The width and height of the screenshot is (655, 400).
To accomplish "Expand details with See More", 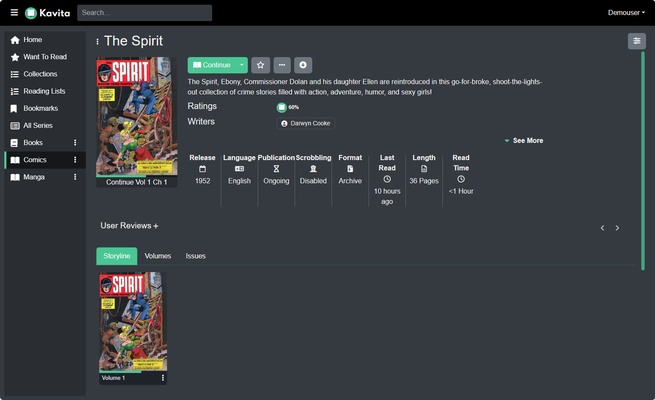I will point(524,141).
